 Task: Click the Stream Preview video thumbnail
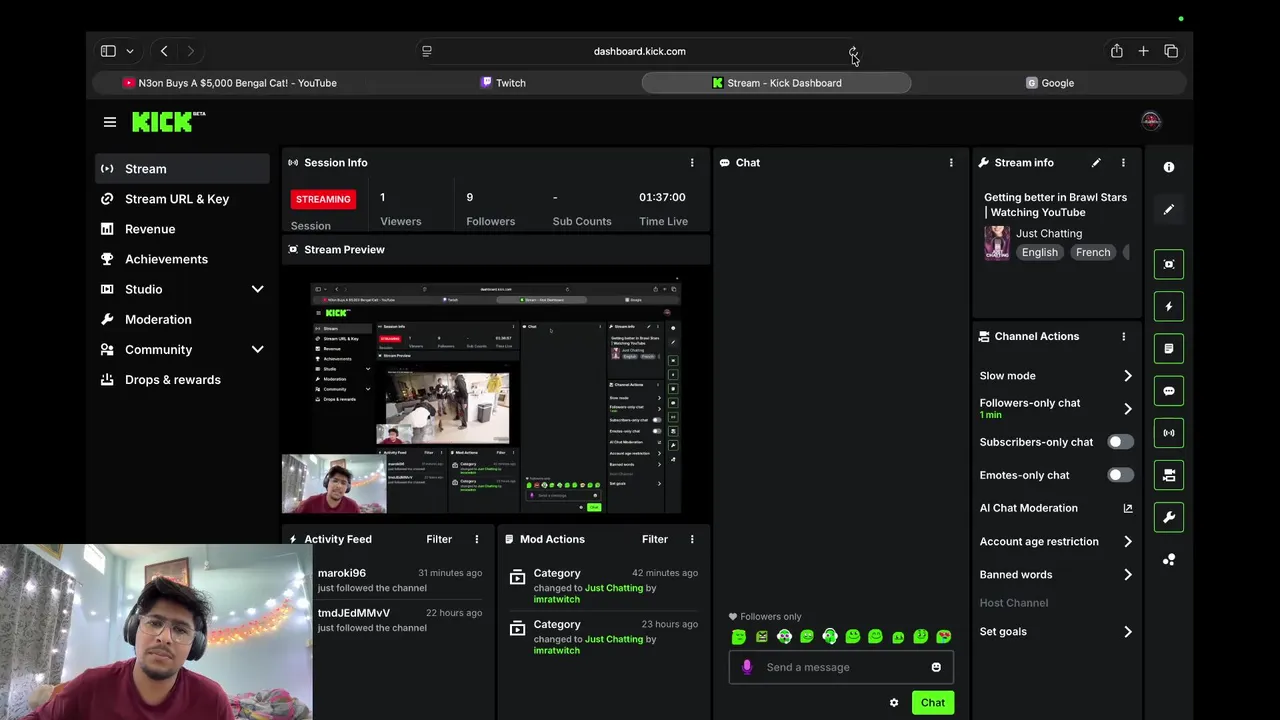click(x=496, y=398)
